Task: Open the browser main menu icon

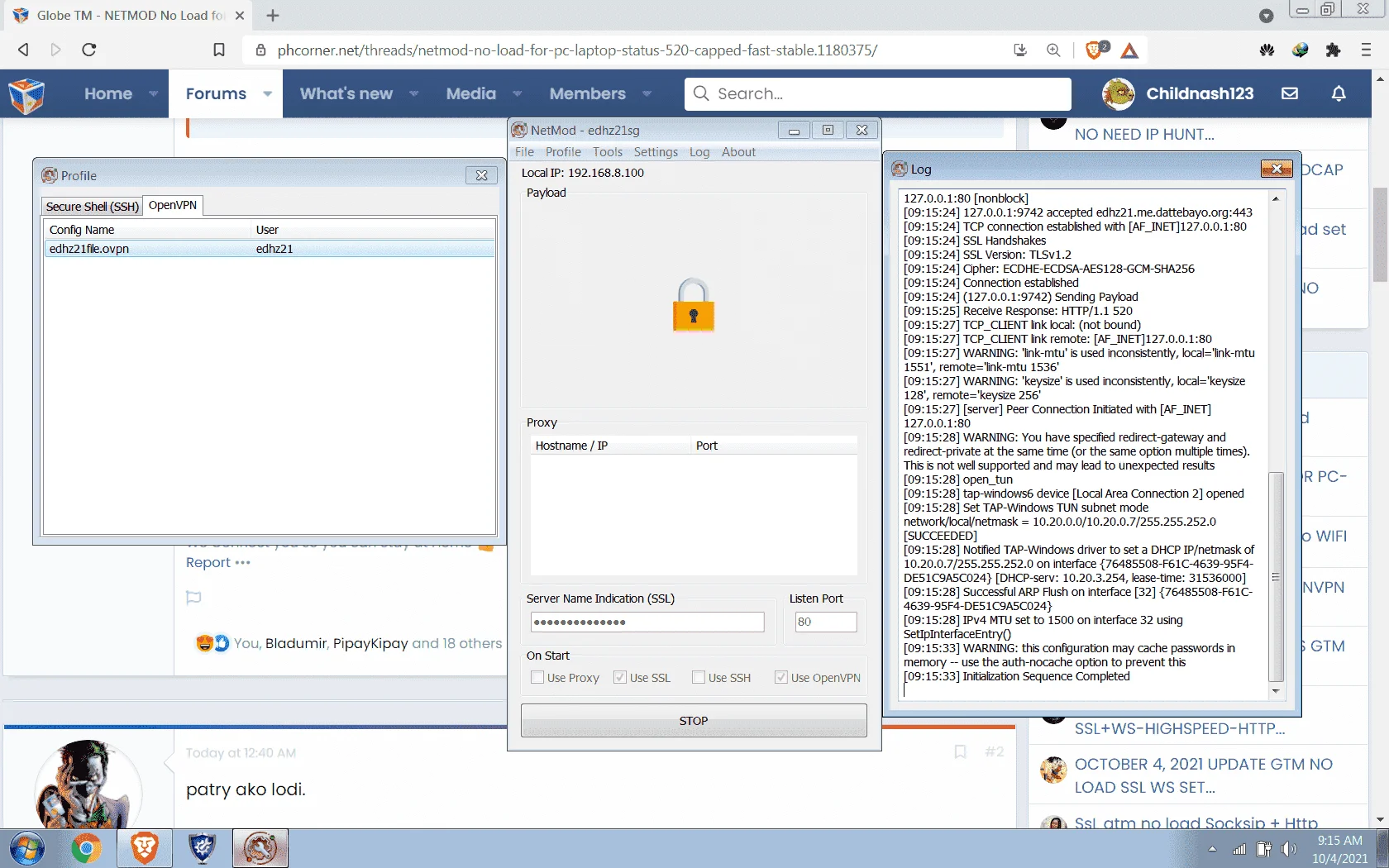Action: coord(1366,50)
